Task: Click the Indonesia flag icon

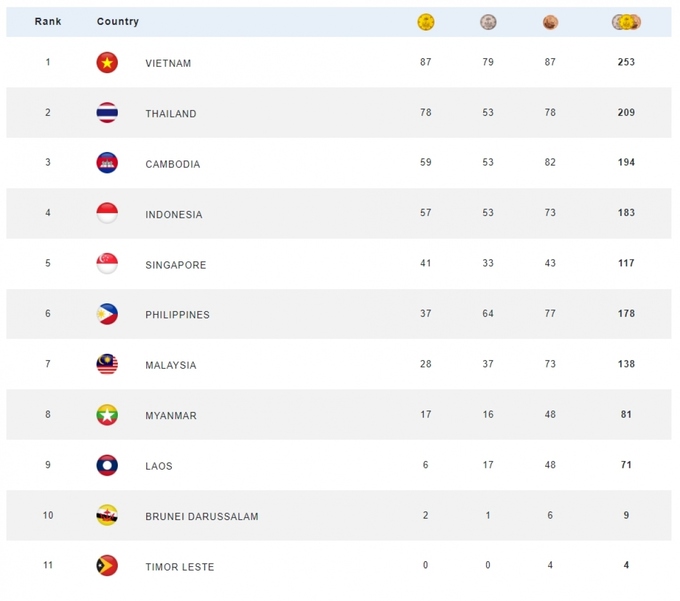Action: point(107,213)
